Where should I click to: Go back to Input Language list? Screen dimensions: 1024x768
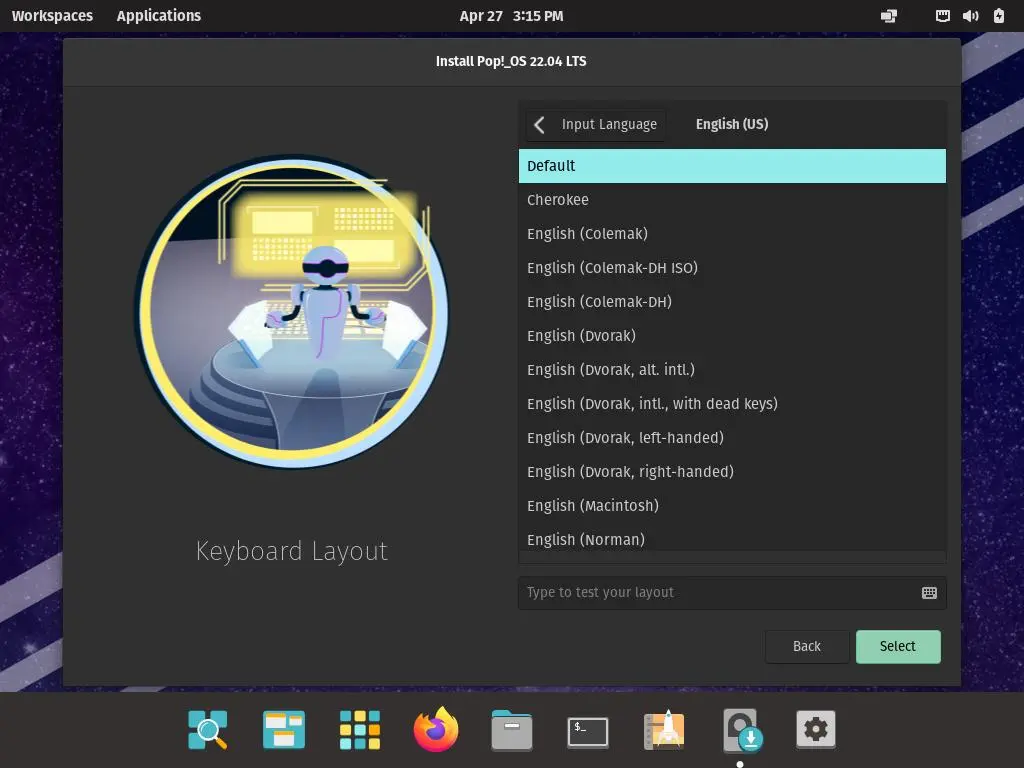pos(596,125)
